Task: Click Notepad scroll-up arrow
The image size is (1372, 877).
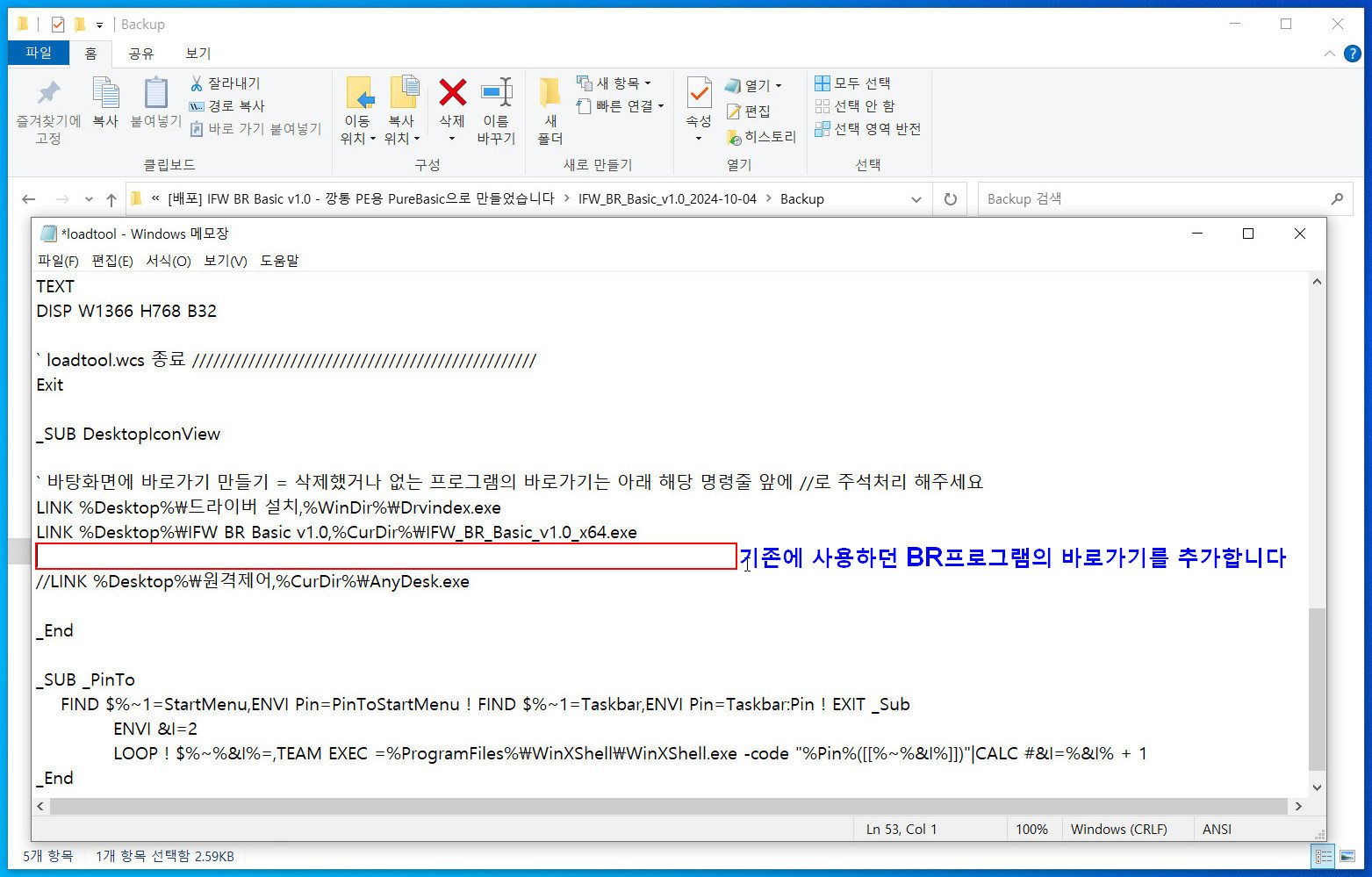Action: point(1317,282)
